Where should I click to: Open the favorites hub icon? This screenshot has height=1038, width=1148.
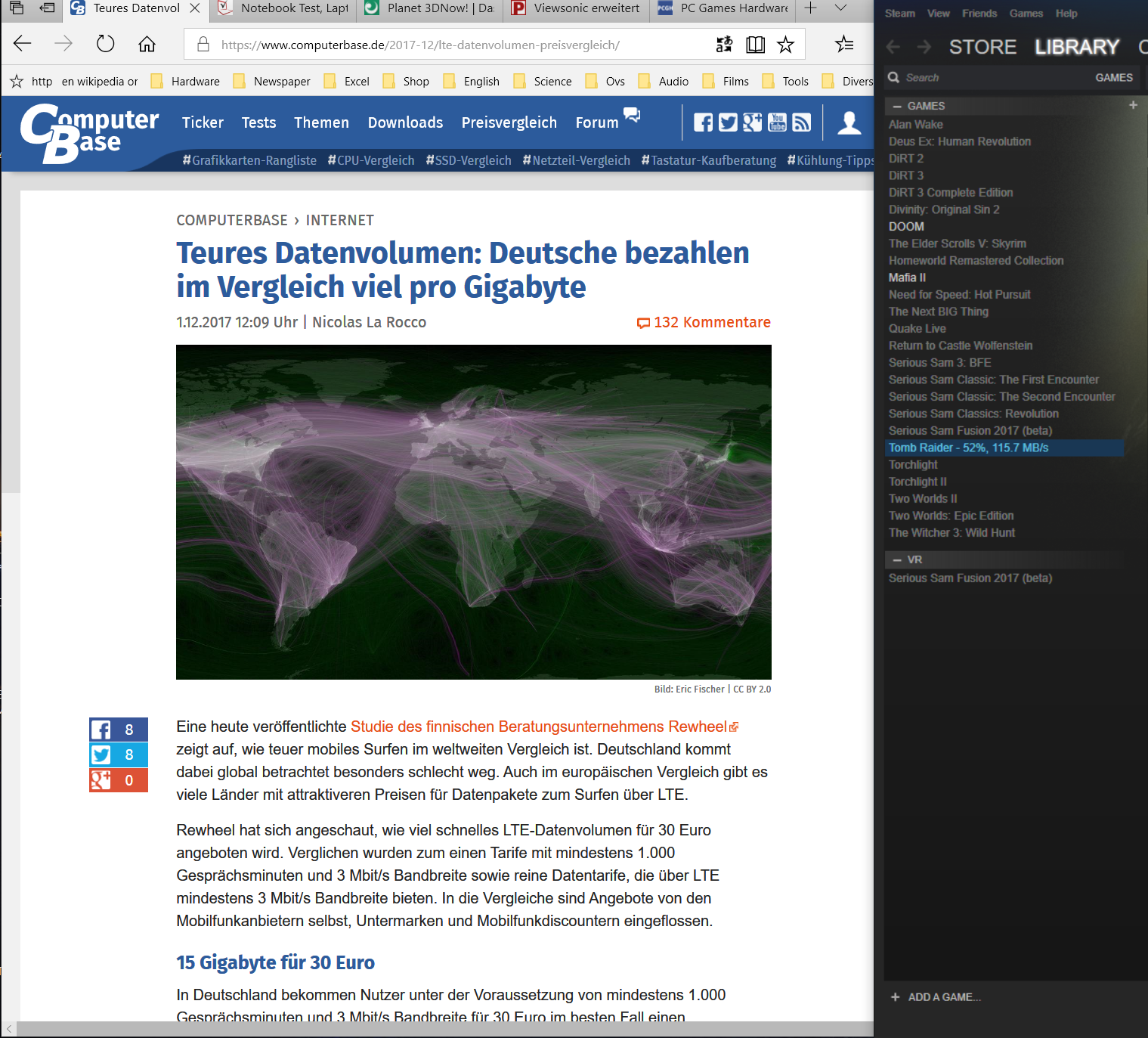(x=844, y=45)
